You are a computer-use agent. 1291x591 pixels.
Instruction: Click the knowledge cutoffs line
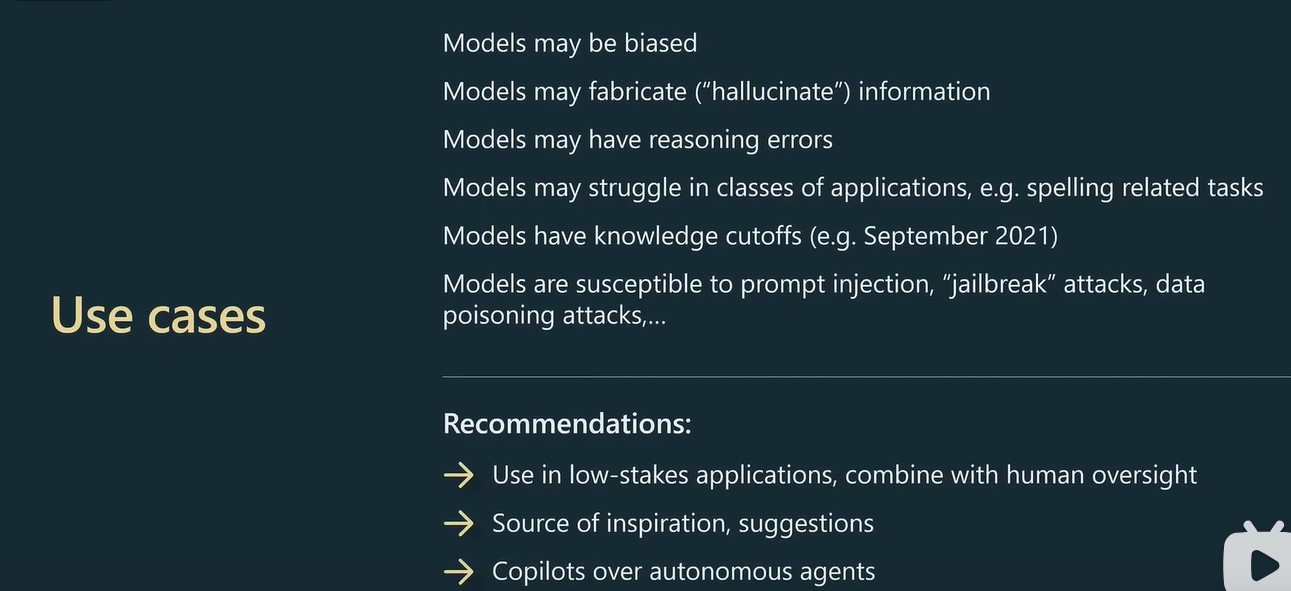click(x=750, y=235)
